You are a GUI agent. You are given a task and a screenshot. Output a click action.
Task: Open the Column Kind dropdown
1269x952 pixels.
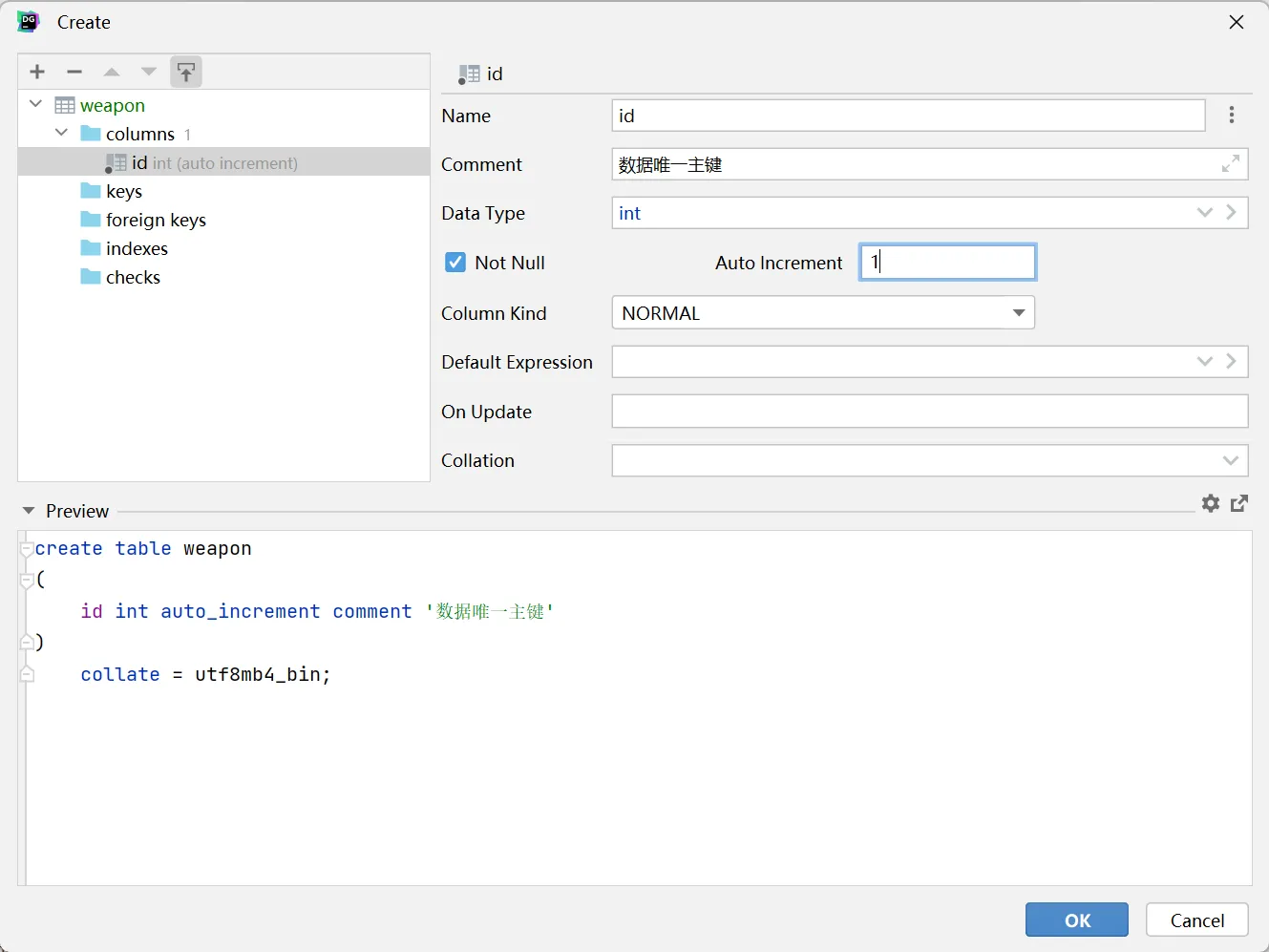tap(1019, 313)
